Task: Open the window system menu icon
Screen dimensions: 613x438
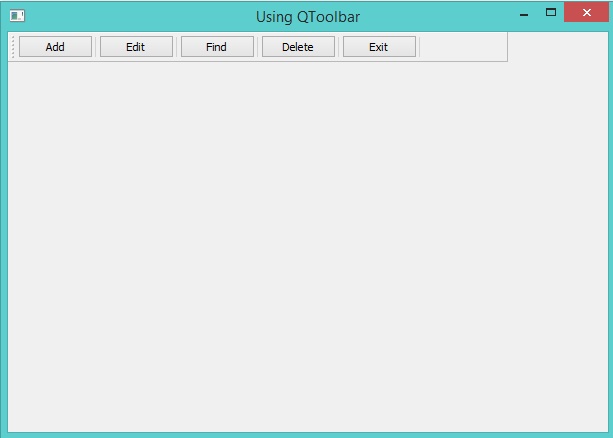Action: pos(17,16)
